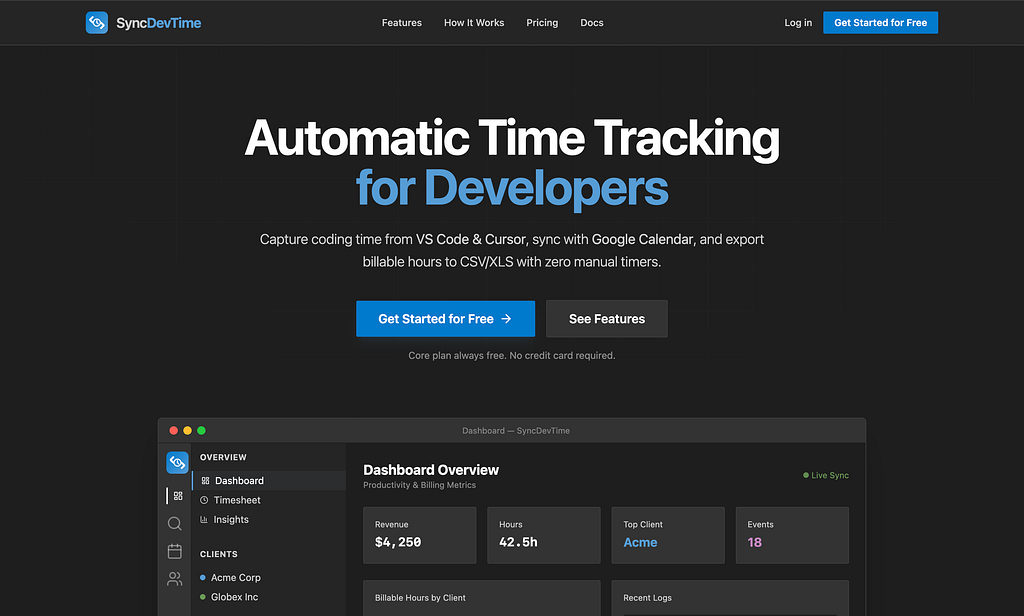Open the calendar icon in sidebar rail
Screen dimensions: 1024x616
[x=174, y=551]
